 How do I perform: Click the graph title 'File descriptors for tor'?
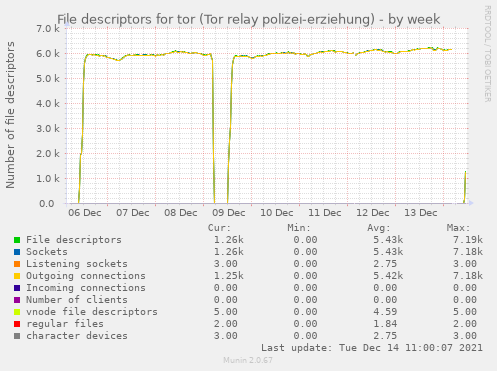[127, 19]
